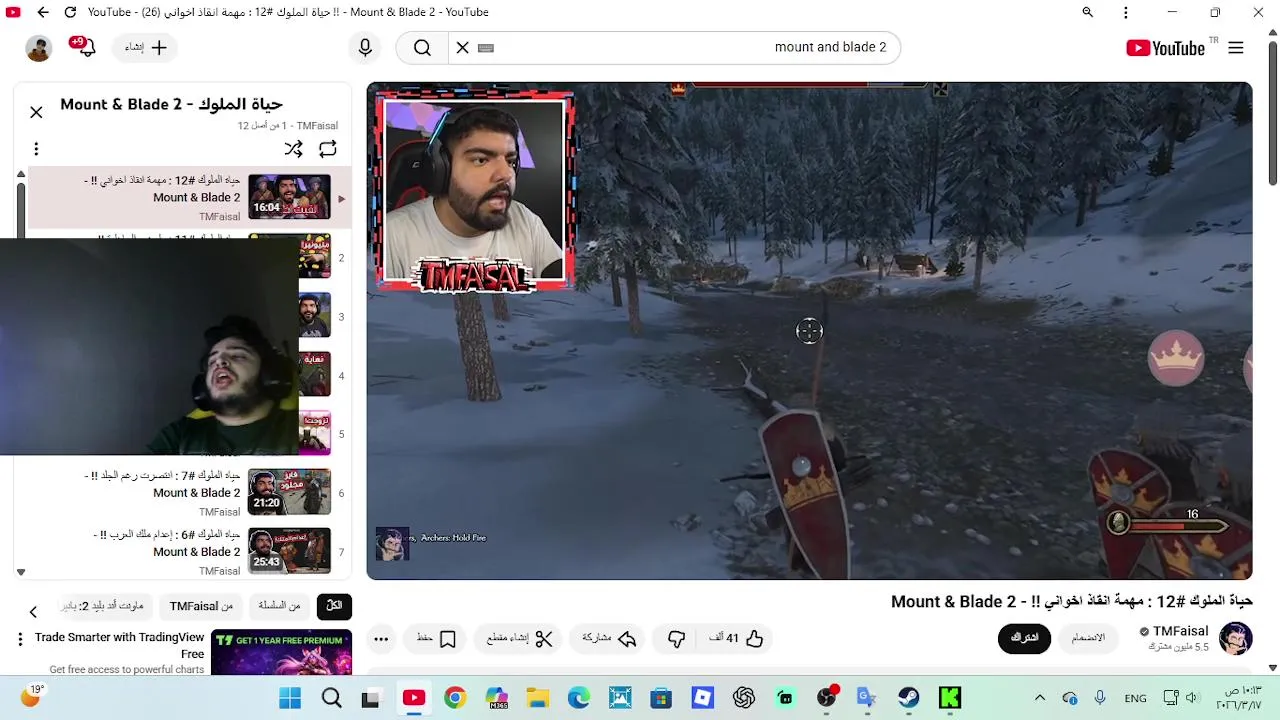Reload the page with the refresh icon
Image resolution: width=1280 pixels, height=720 pixels.
(70, 12)
